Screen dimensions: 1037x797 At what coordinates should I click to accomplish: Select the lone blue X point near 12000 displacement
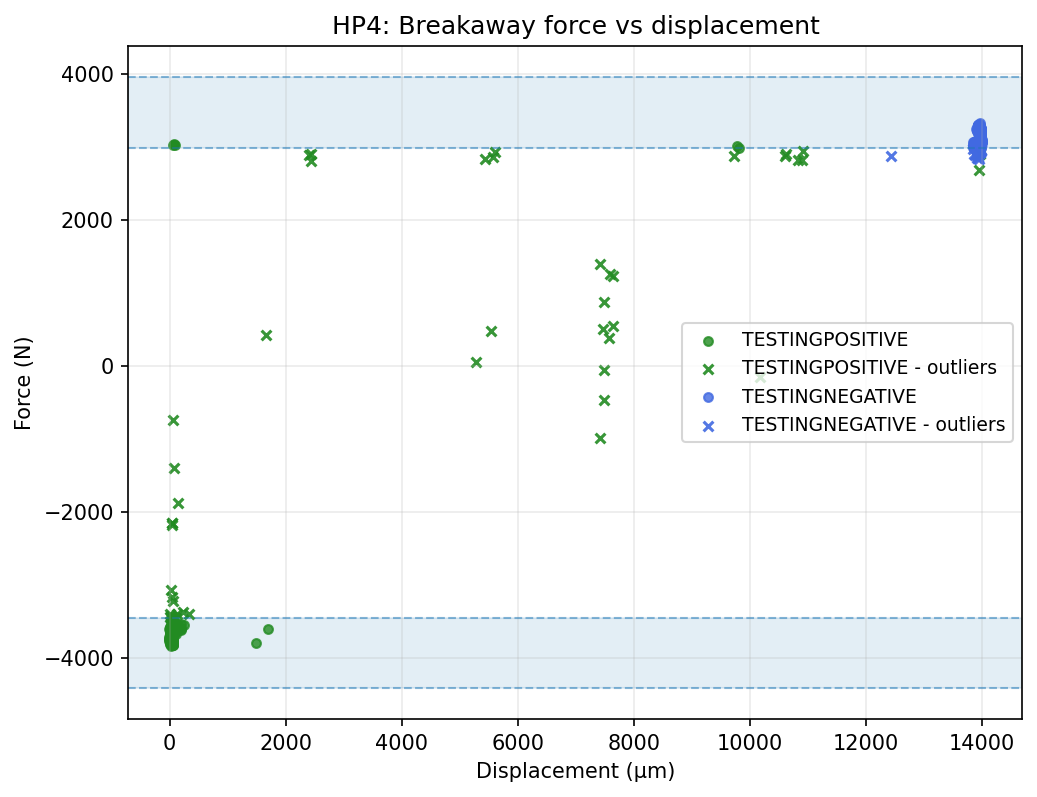point(891,156)
